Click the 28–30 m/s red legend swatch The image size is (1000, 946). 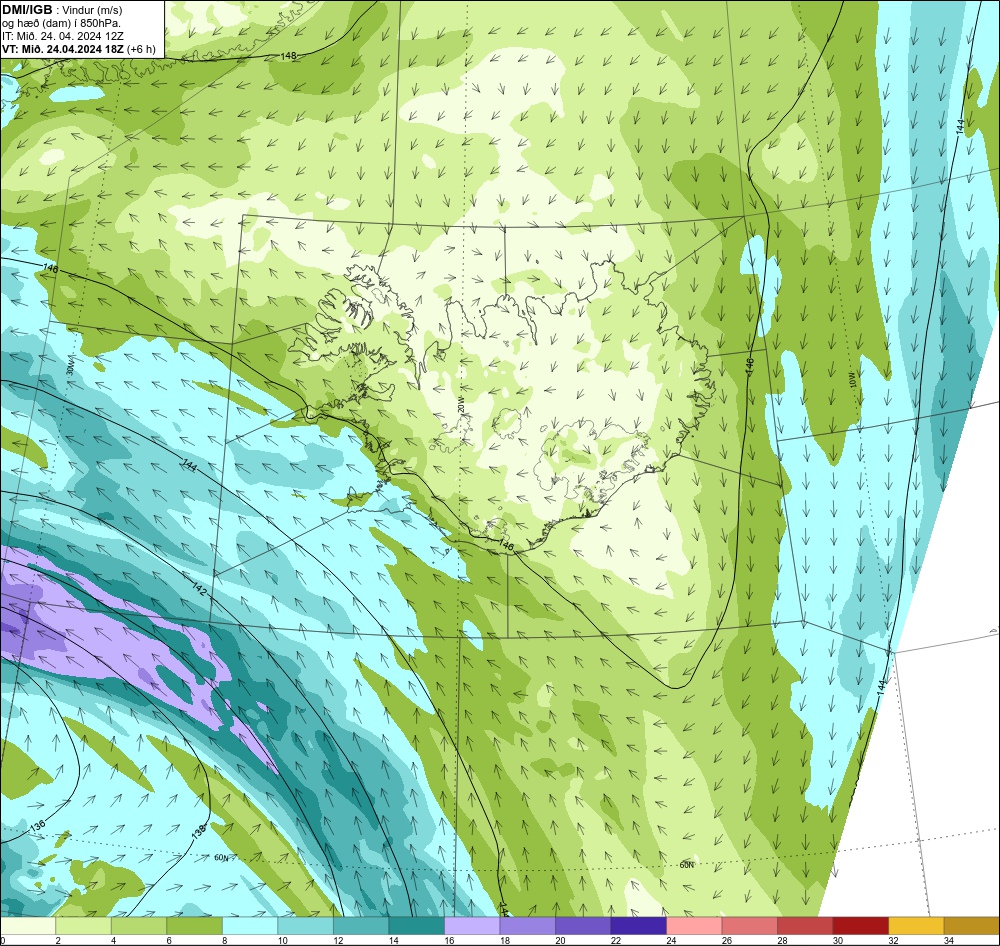point(805,926)
